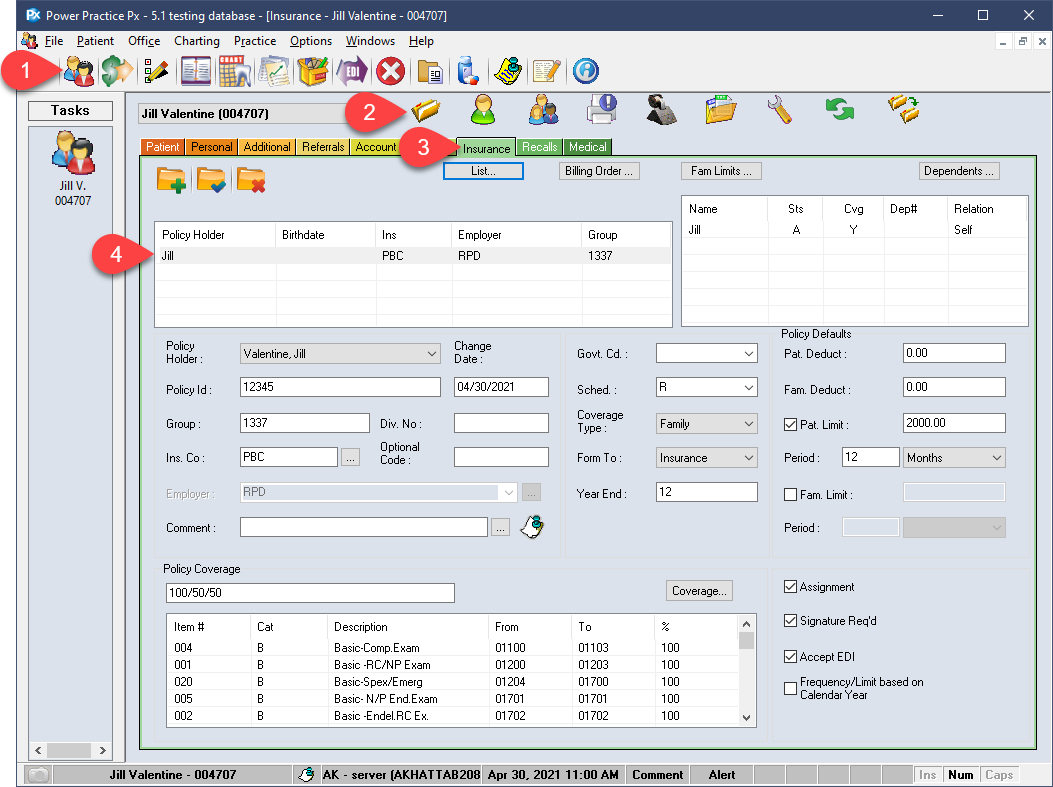Click the folder transfer arrows icon
Viewport: 1053px width, 787px height.
(x=903, y=109)
